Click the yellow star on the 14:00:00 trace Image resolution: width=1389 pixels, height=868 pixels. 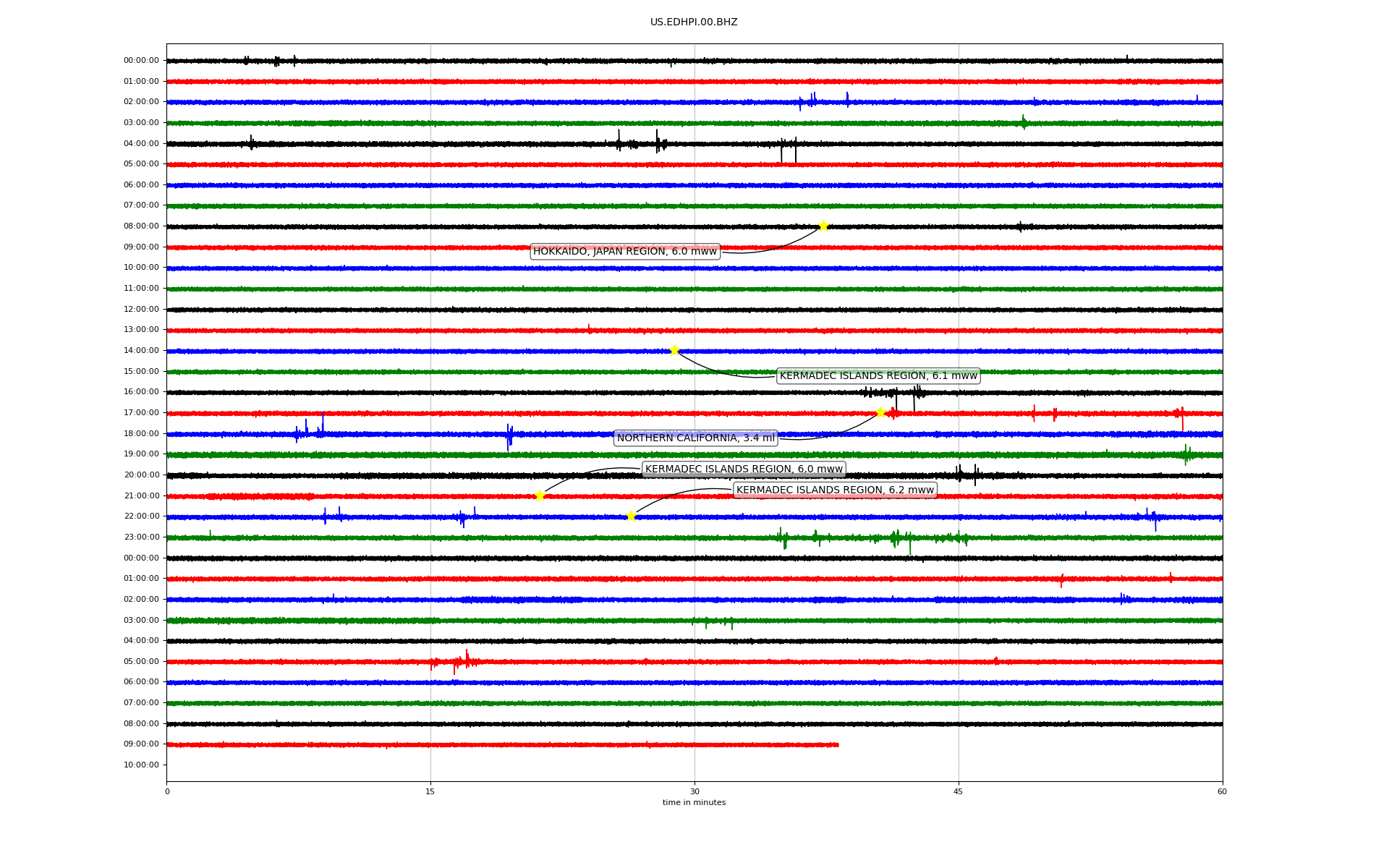[674, 350]
